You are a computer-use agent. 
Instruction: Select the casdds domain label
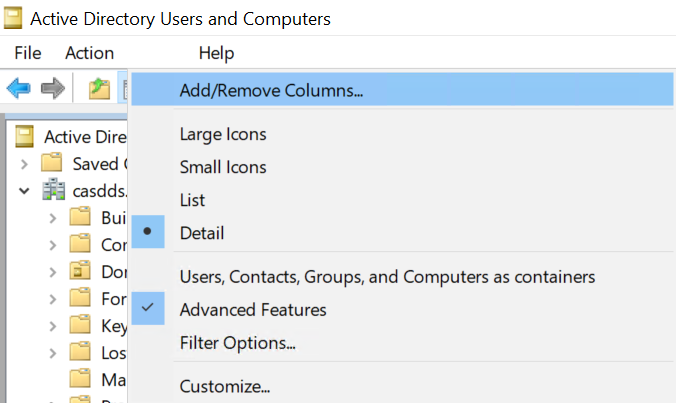[x=100, y=191]
